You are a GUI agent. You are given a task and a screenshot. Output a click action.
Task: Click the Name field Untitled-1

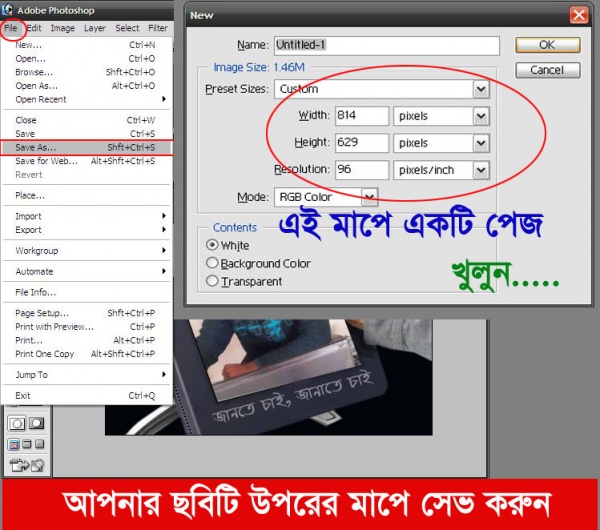(x=387, y=46)
